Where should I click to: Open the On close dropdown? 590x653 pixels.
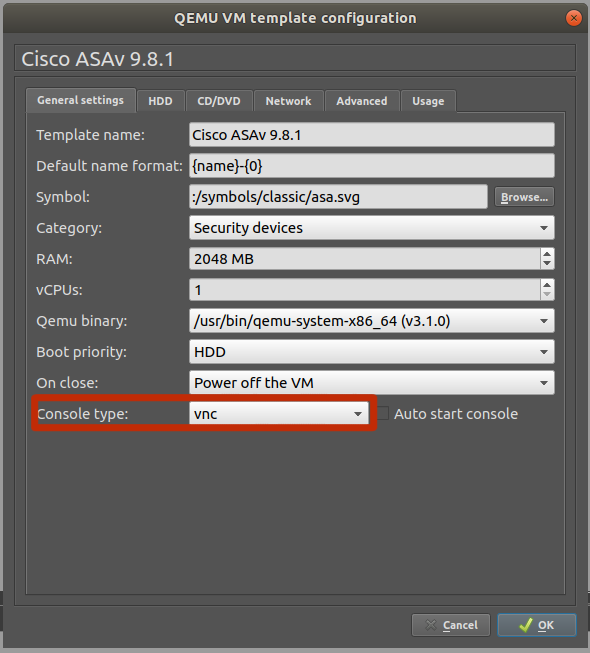coord(371,383)
